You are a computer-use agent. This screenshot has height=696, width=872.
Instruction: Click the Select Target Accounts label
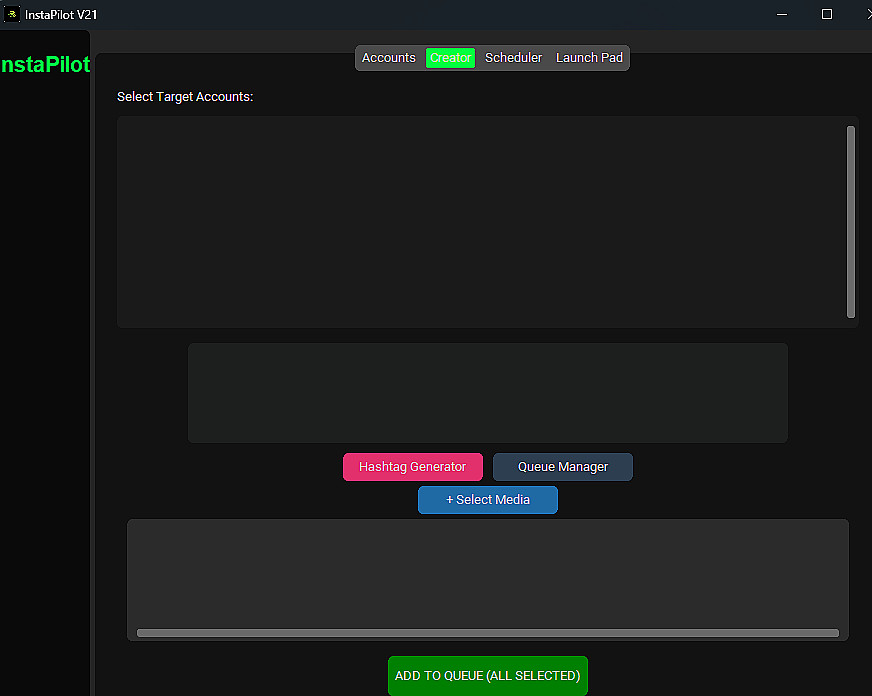pos(185,97)
